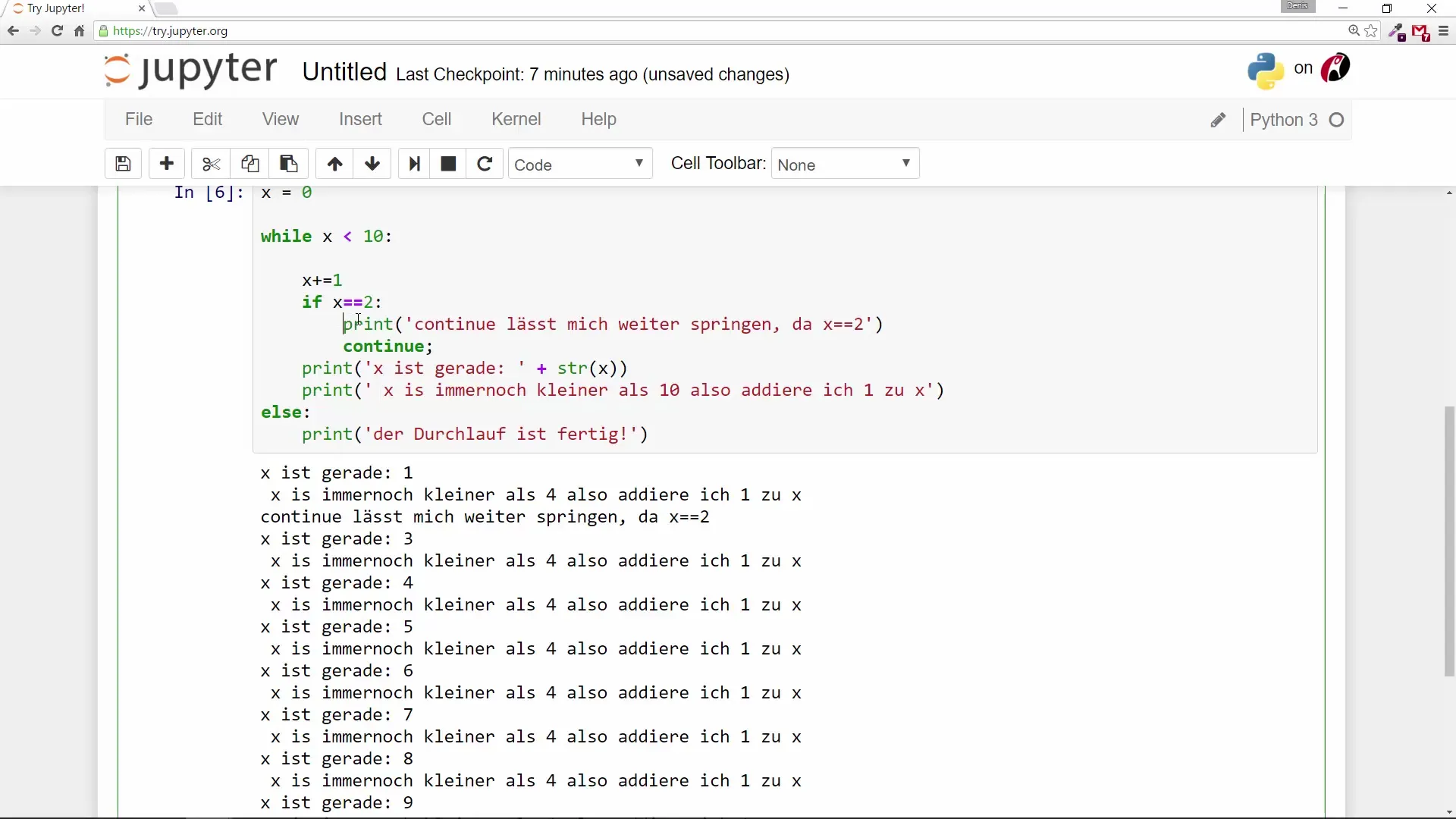This screenshot has height=819, width=1456.
Task: Open the File menu
Action: tap(139, 119)
